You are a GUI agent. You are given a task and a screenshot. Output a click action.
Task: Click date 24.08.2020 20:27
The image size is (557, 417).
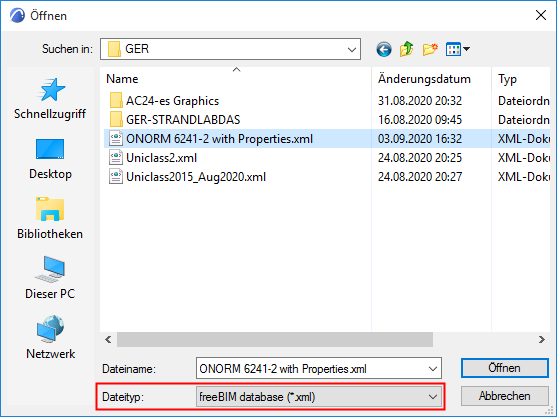(x=420, y=177)
